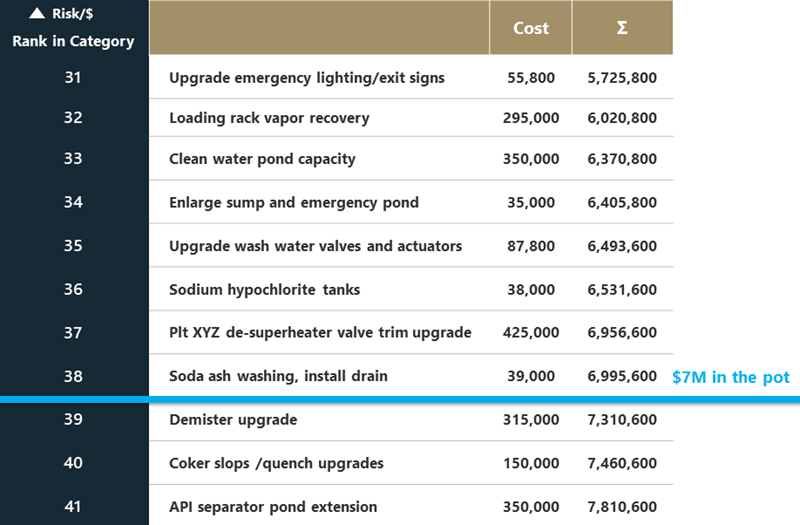Select API separator pond extension row
Viewport: 800px width, 525px height.
(273, 507)
